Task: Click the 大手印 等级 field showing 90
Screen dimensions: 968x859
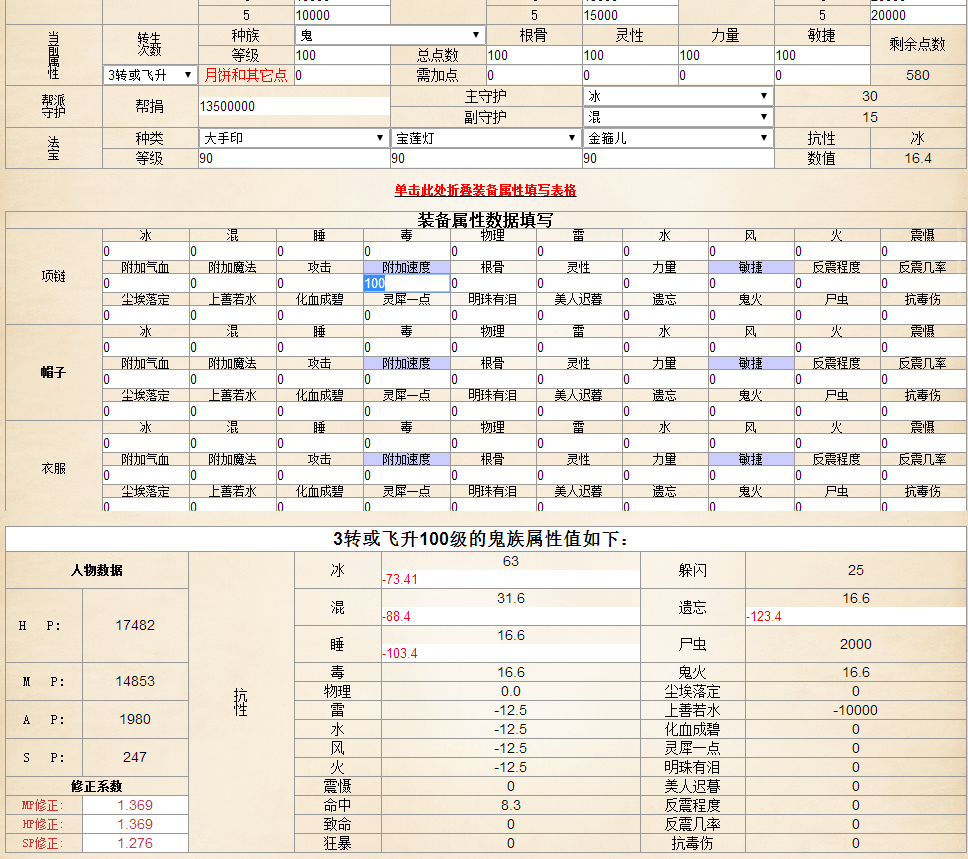Action: (293, 159)
